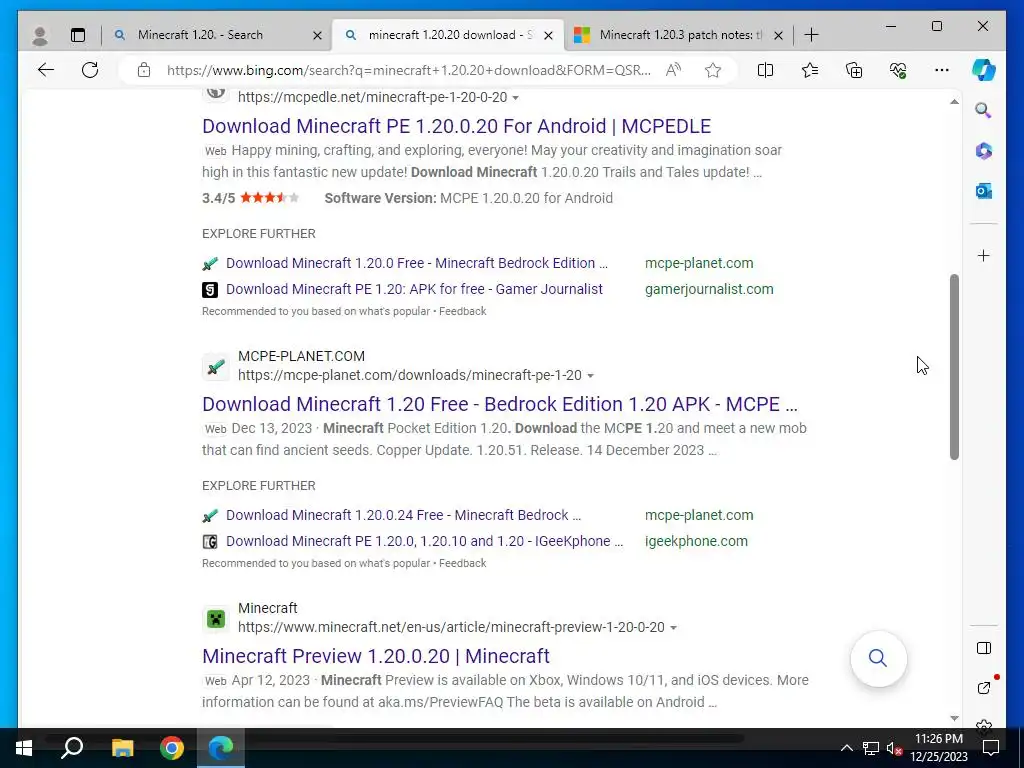Expand minecraft.net URL dropdown arrow
The height and width of the screenshot is (768, 1024).
point(673,628)
